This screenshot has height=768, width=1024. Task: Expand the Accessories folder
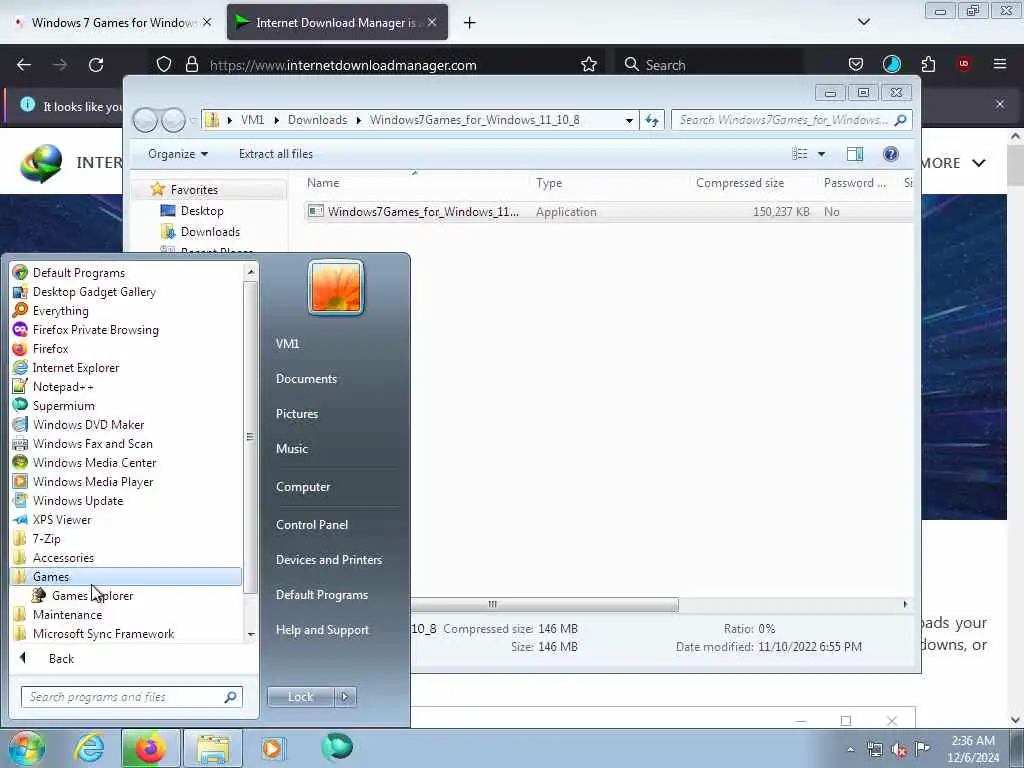point(63,558)
